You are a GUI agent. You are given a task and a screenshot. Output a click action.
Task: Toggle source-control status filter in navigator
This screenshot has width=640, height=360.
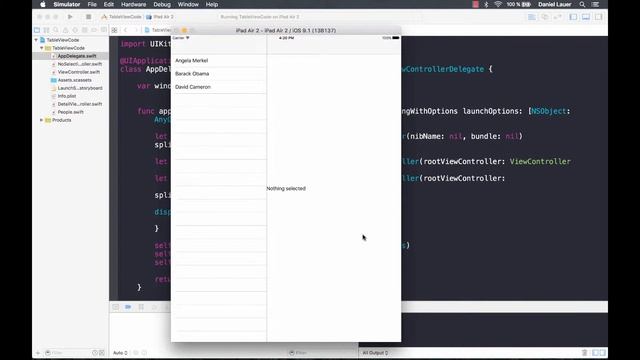tap(102, 353)
